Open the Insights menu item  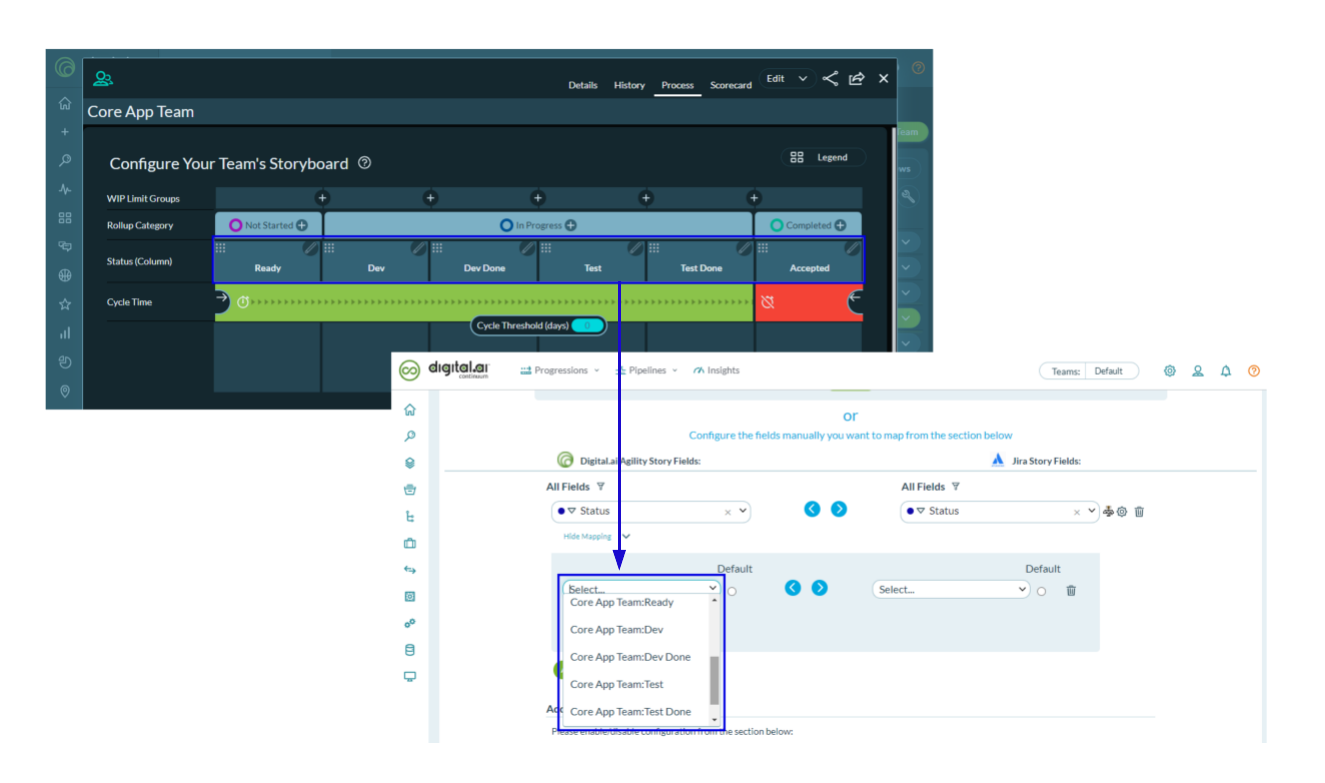pyautogui.click(x=716, y=370)
